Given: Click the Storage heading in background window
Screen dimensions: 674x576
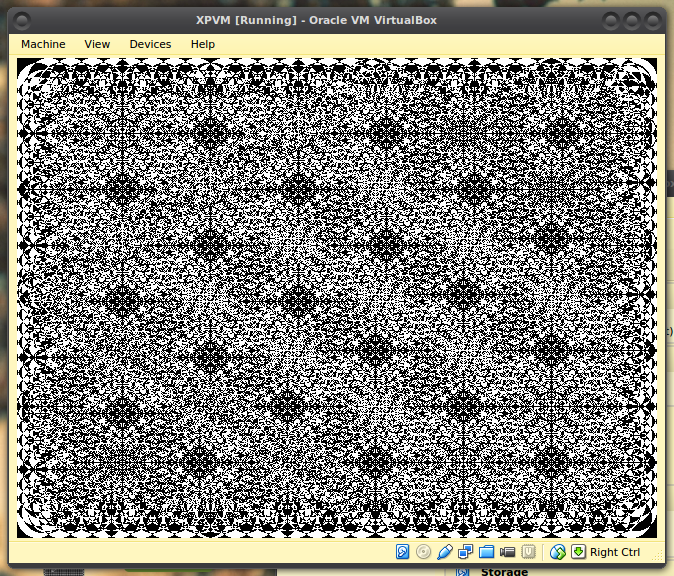Looking at the screenshot, I should coord(504,571).
